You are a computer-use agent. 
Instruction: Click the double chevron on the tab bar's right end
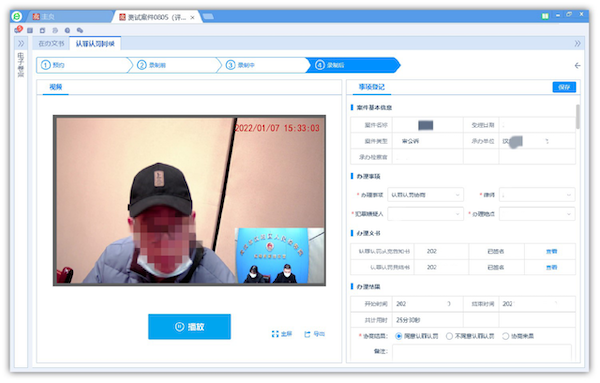point(577,44)
